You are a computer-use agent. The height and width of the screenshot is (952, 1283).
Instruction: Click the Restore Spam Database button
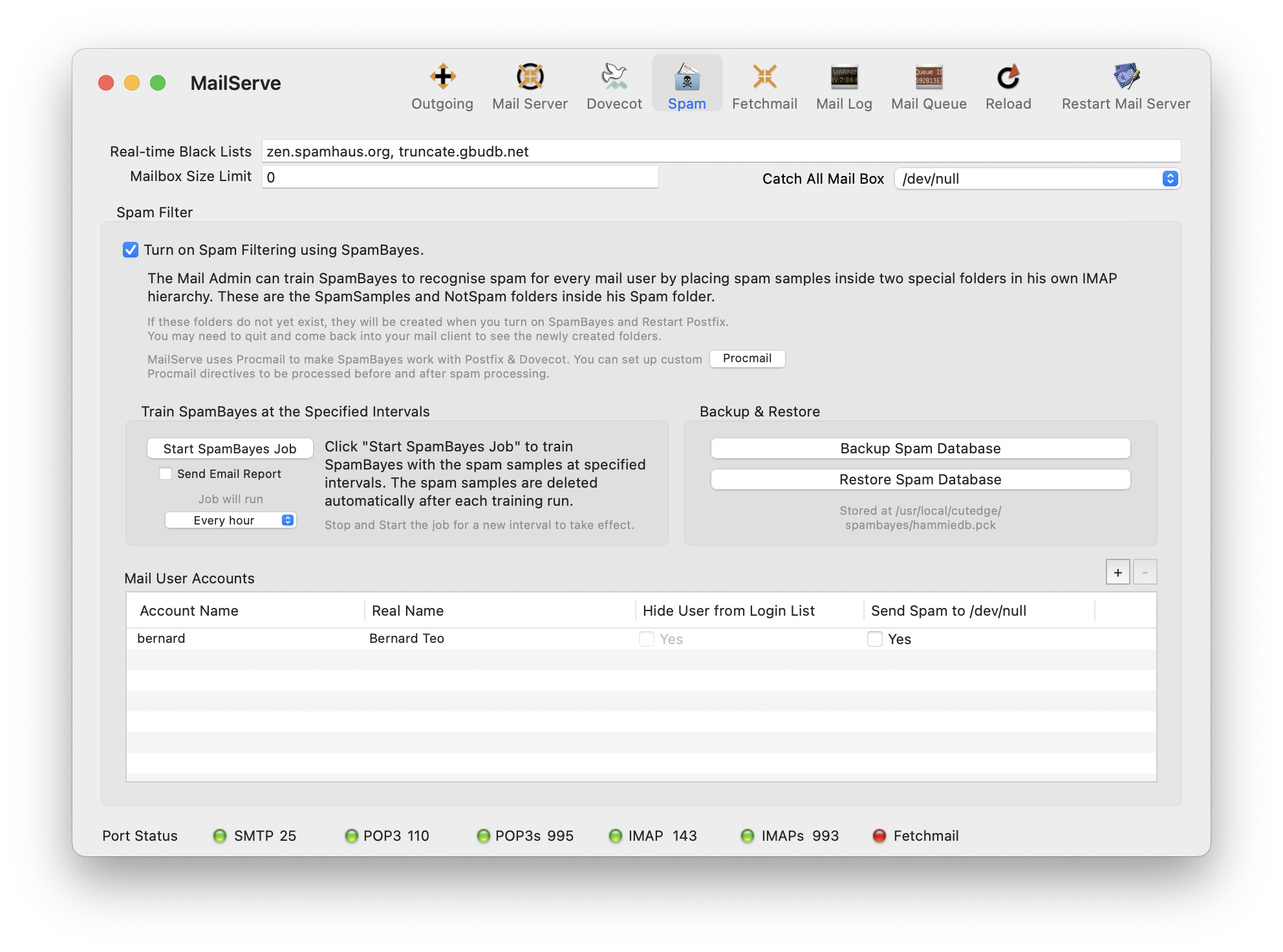pos(920,479)
